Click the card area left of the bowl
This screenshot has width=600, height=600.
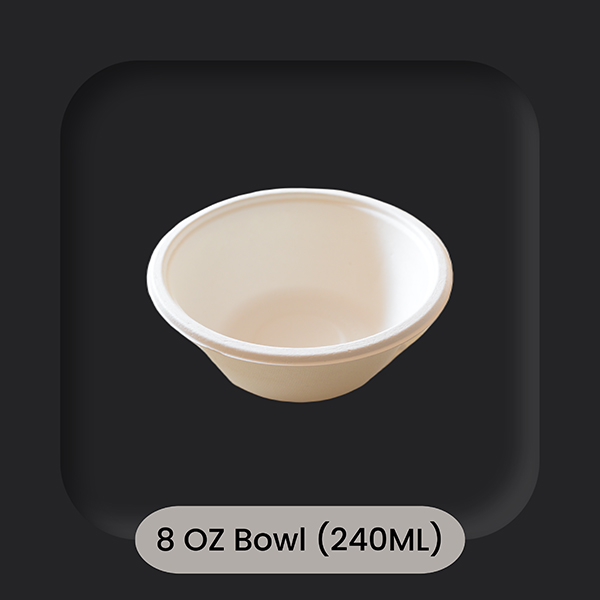[103, 295]
